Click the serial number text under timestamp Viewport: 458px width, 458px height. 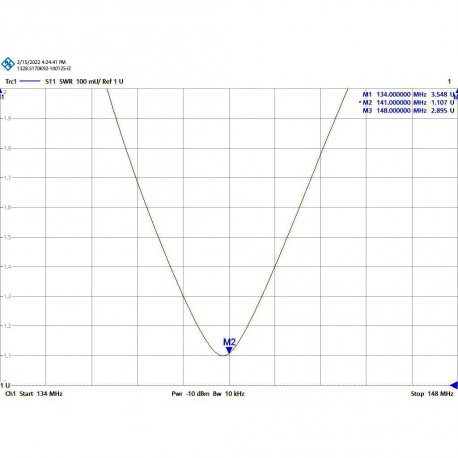(44, 68)
